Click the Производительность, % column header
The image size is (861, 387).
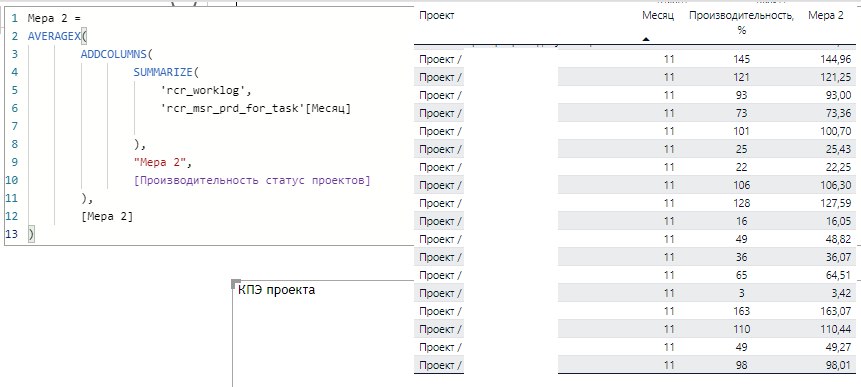coord(741,23)
